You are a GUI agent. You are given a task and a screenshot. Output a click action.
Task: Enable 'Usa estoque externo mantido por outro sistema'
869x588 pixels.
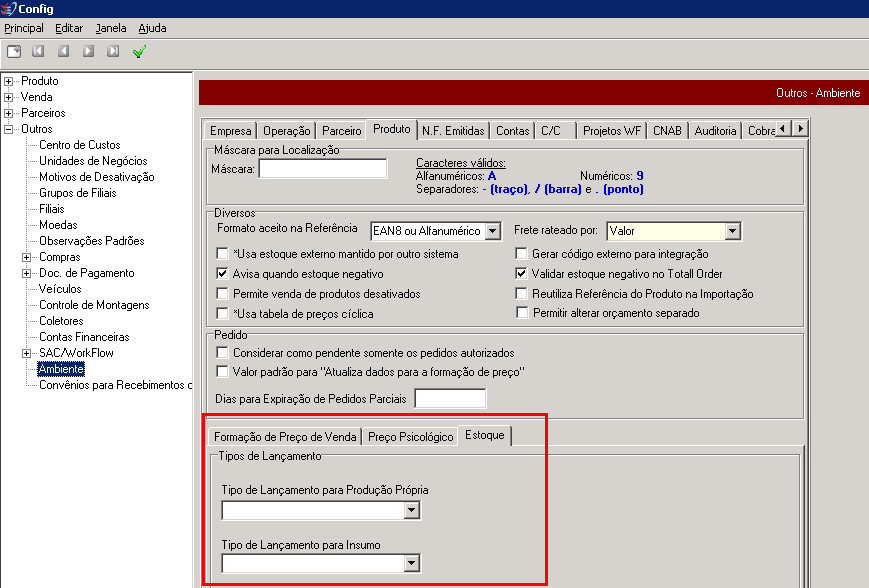click(222, 254)
